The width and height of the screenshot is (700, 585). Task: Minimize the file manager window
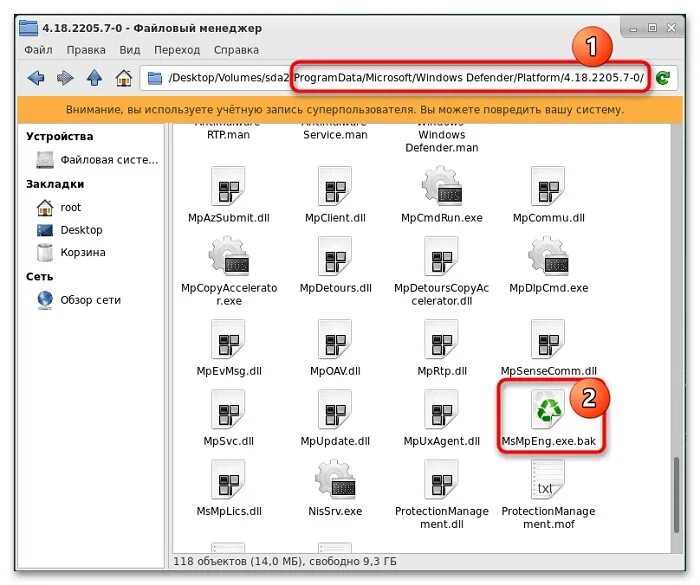(633, 29)
